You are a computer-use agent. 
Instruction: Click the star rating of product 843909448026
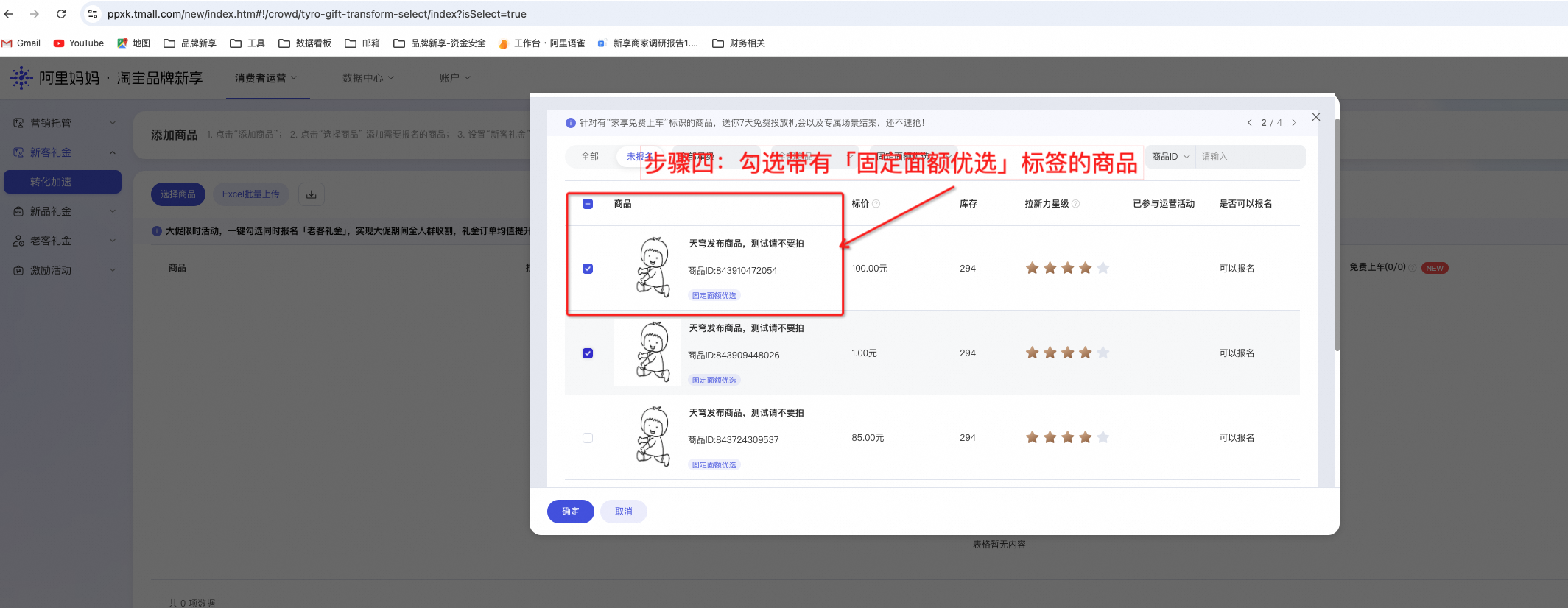(x=1067, y=353)
